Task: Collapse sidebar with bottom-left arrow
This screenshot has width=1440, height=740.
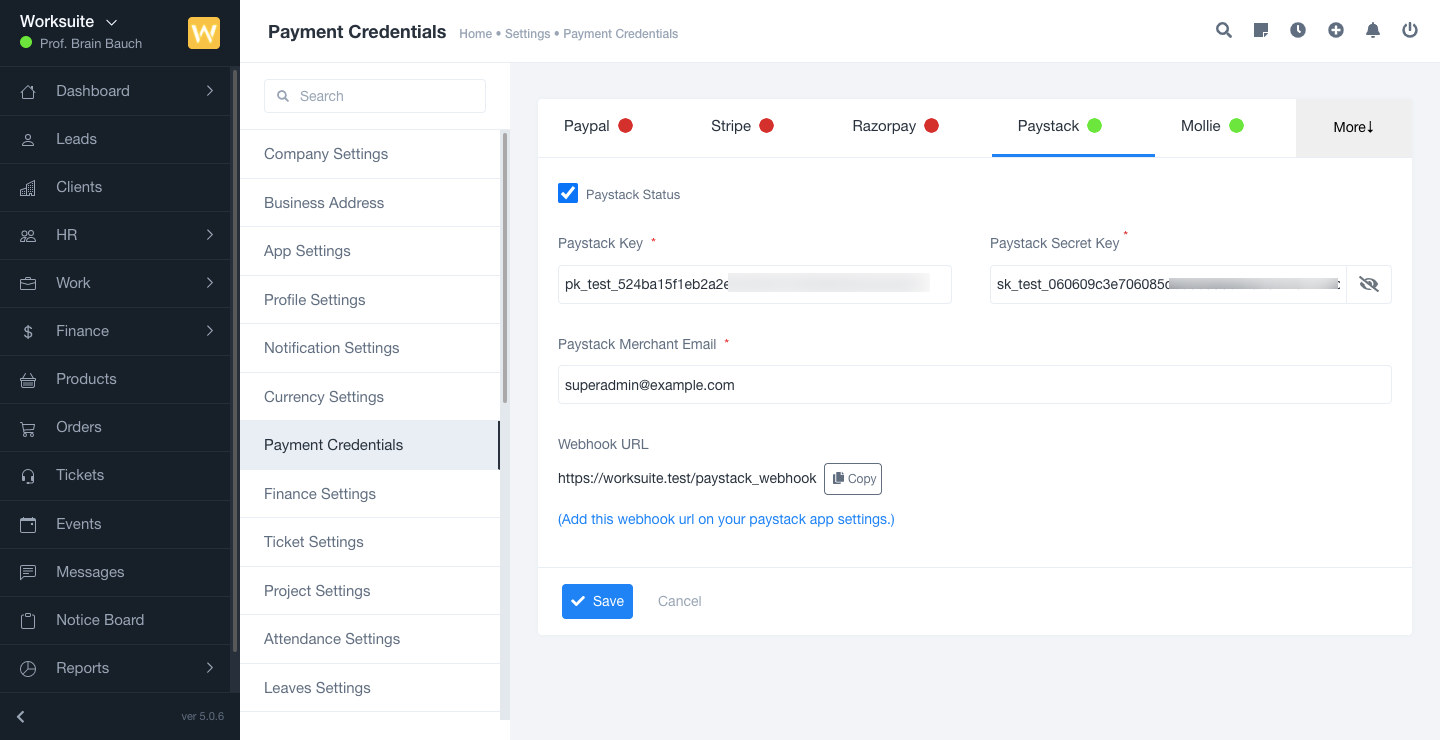Action: click(21, 716)
